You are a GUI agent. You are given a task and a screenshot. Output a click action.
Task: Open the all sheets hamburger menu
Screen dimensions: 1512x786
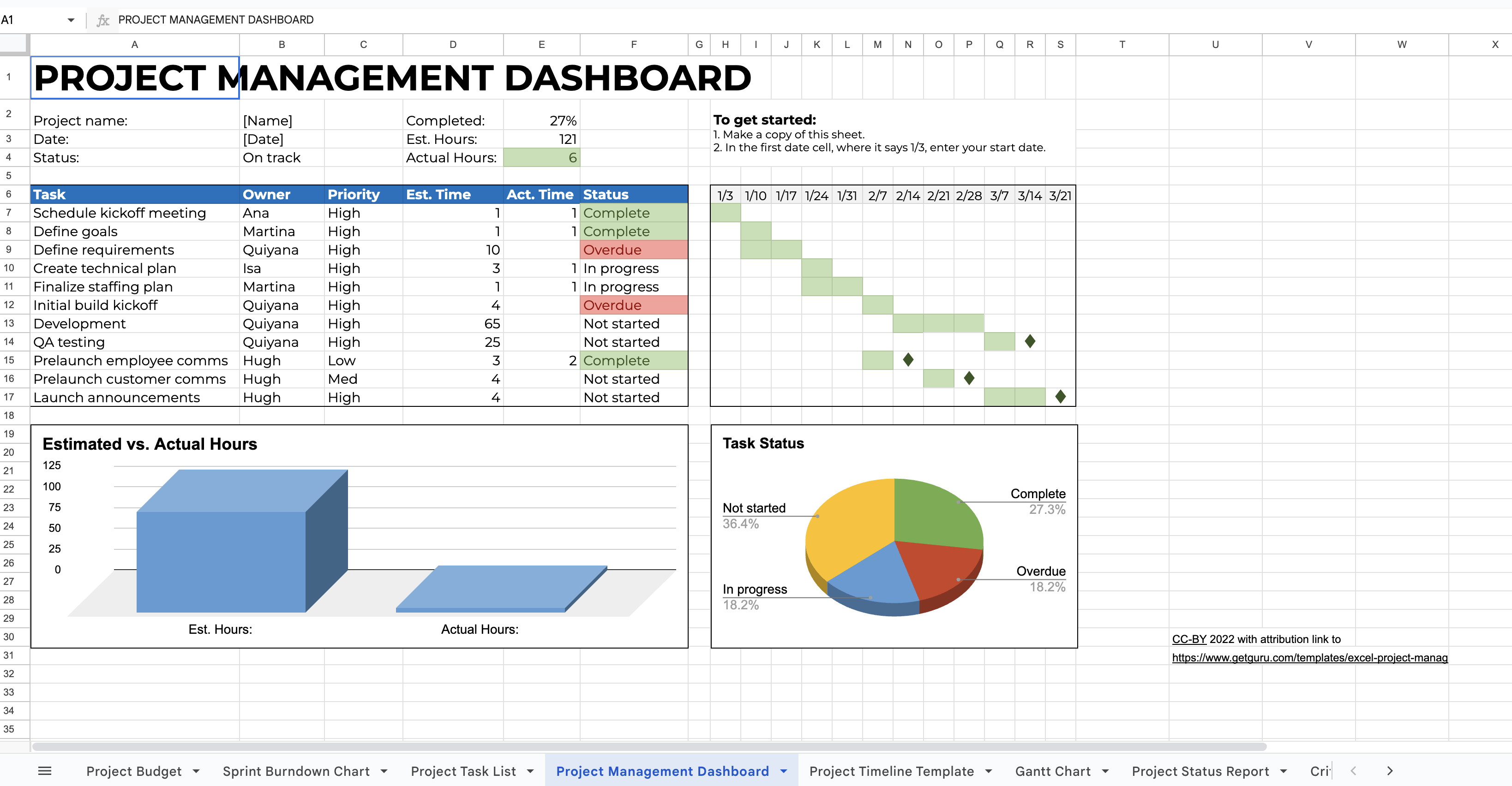point(45,771)
